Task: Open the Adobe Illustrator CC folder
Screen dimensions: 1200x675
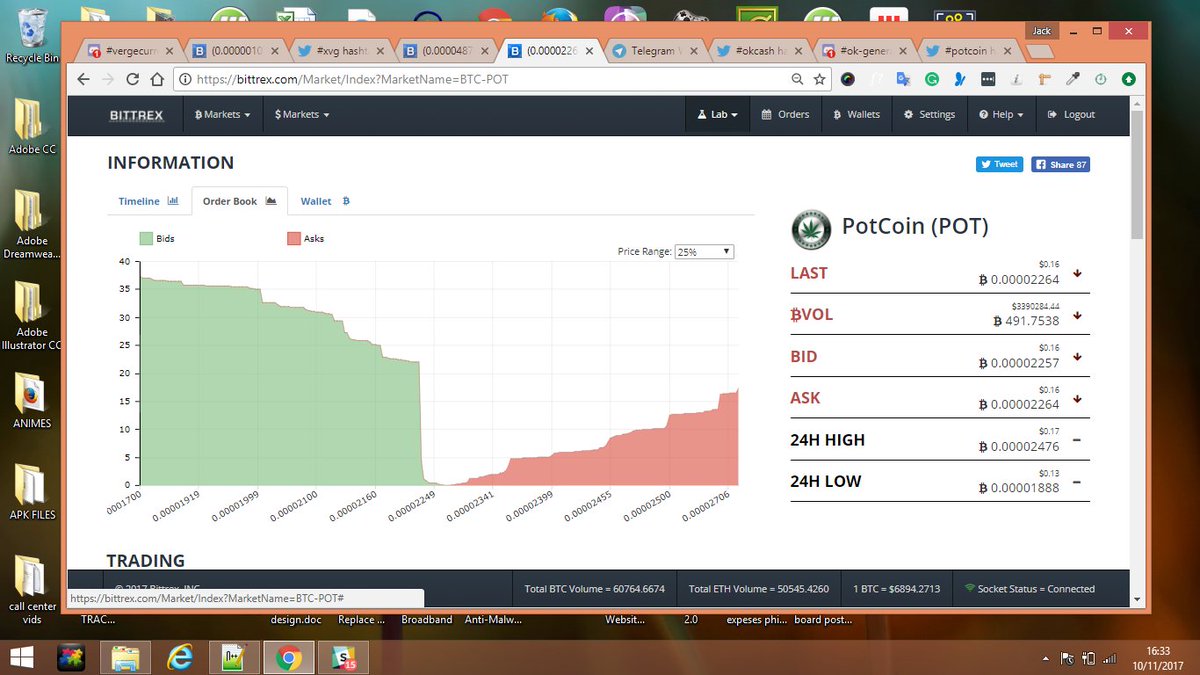Action: coord(32,315)
